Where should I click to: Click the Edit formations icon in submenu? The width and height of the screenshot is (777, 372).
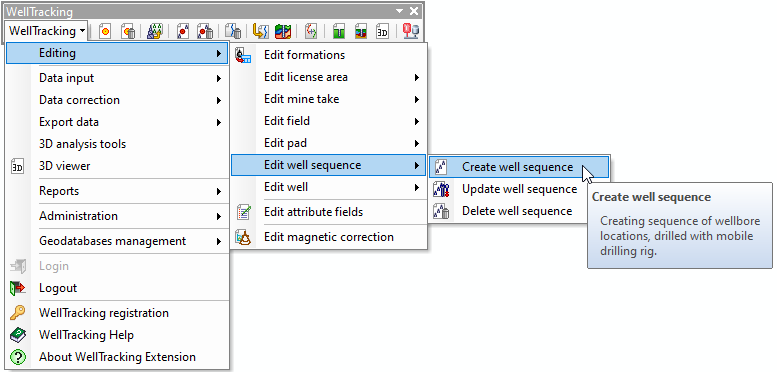pyautogui.click(x=243, y=55)
